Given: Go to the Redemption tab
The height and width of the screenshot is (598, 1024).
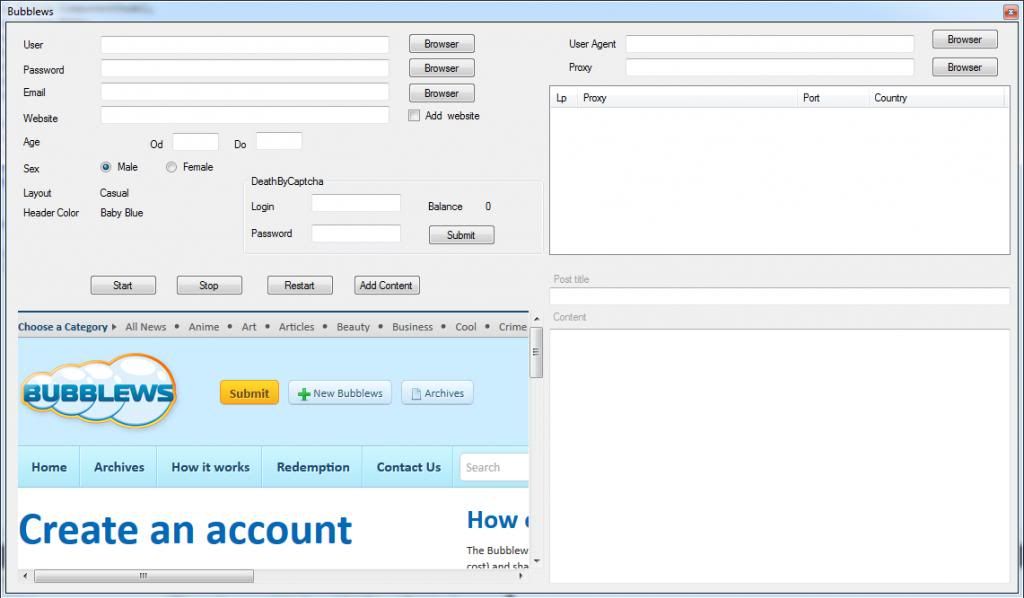Looking at the screenshot, I should (x=313, y=467).
